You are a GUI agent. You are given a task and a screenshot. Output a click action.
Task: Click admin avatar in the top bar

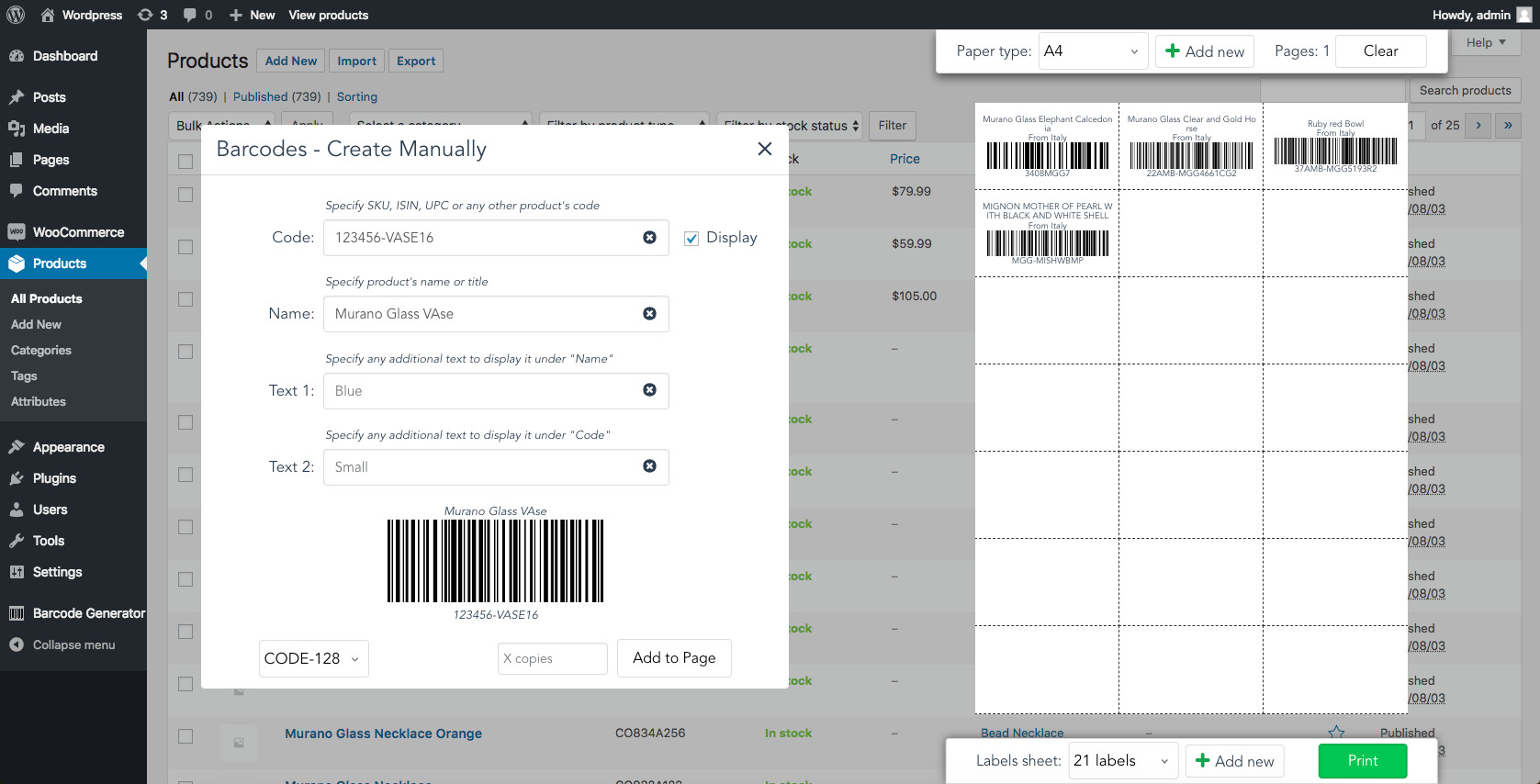[x=1523, y=15]
